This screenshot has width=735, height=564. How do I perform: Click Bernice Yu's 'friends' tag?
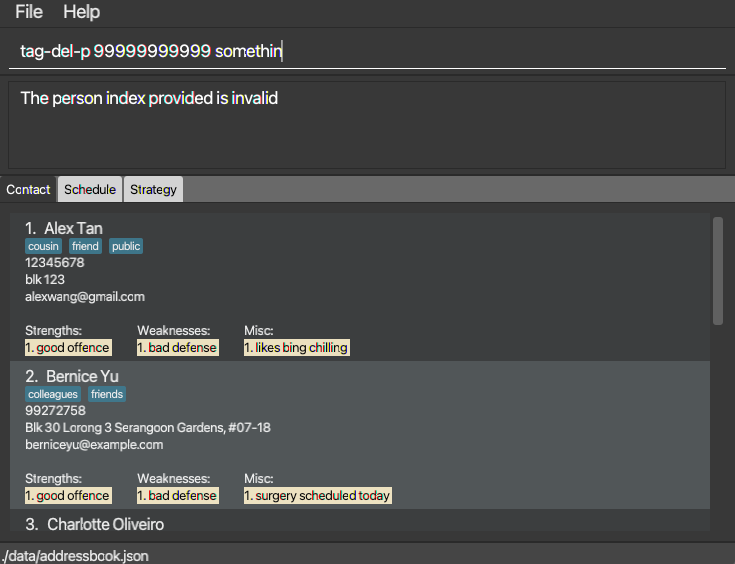pyautogui.click(x=107, y=394)
